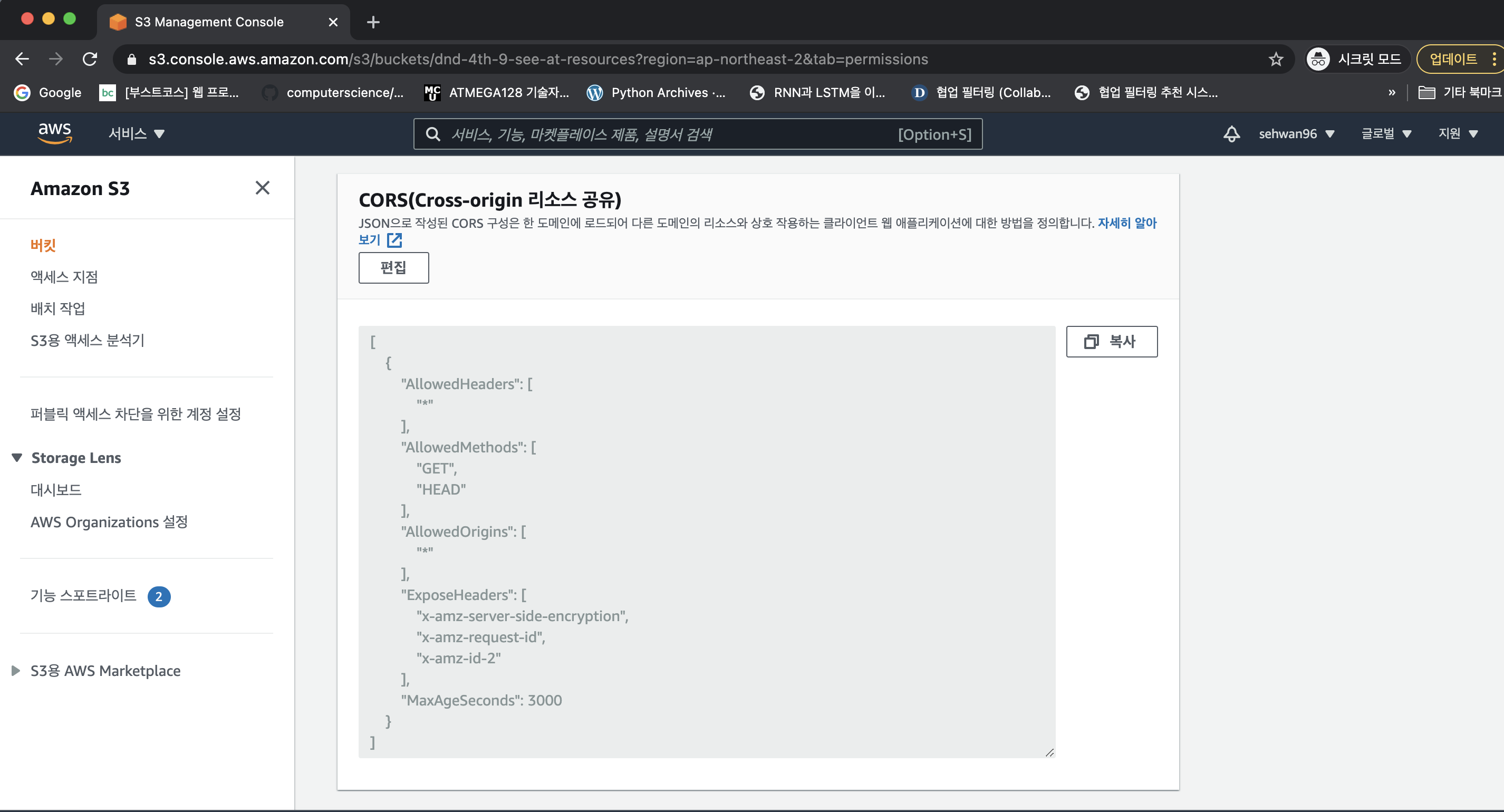Viewport: 1504px width, 812px height.
Task: Open the 서비스 services dropdown
Action: point(136,134)
